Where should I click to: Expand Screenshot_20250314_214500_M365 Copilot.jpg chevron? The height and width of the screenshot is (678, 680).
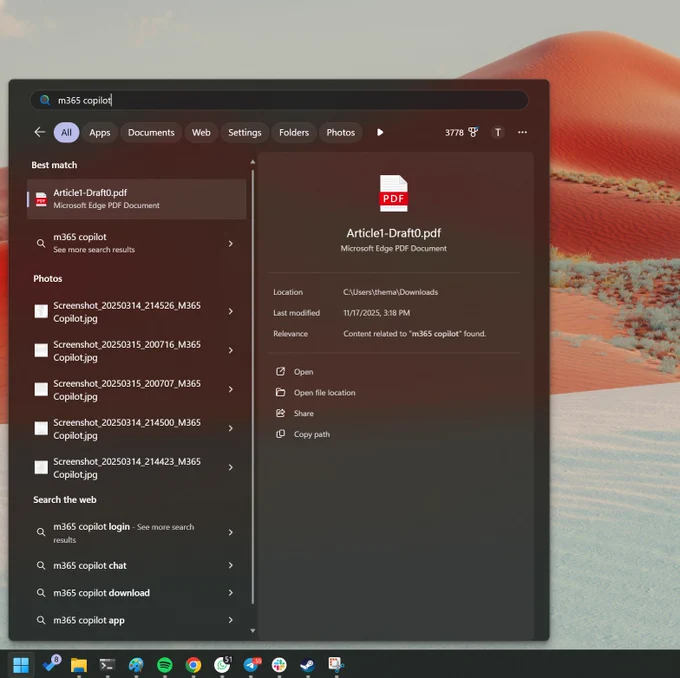[231, 429]
